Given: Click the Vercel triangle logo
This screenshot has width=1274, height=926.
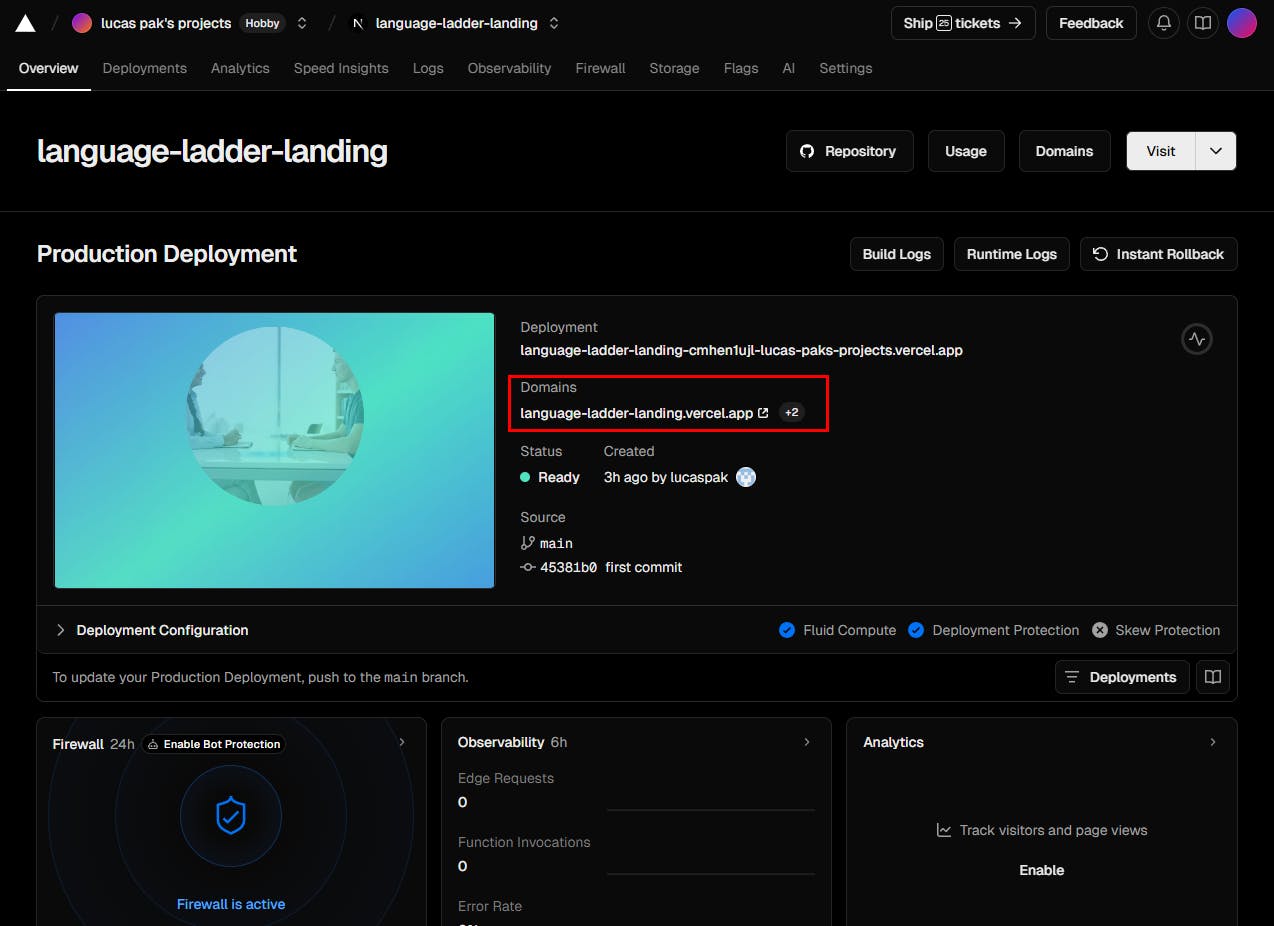Looking at the screenshot, I should click(25, 23).
